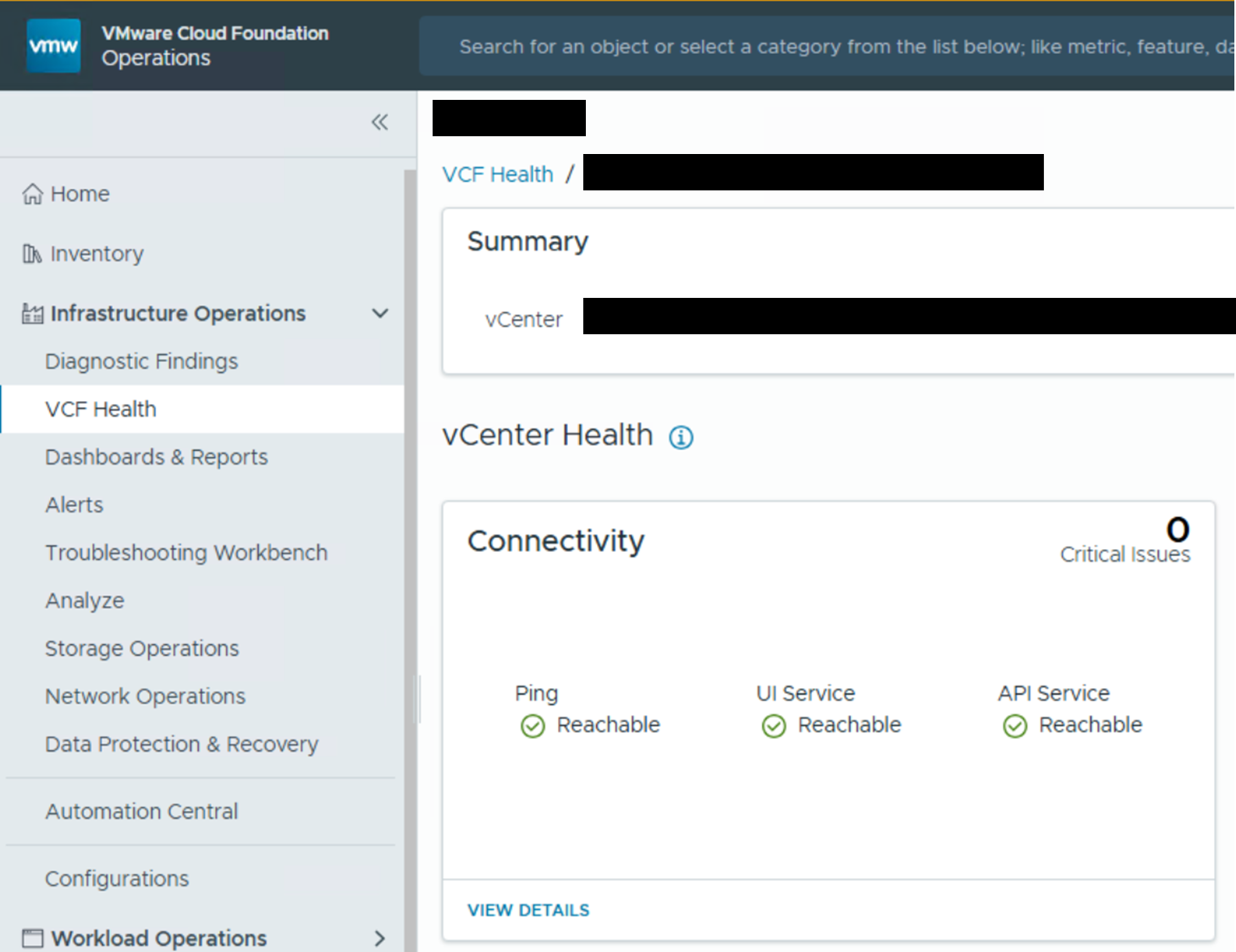Click VCF Health breadcrumb link
This screenshot has width=1236, height=952.
tap(497, 174)
